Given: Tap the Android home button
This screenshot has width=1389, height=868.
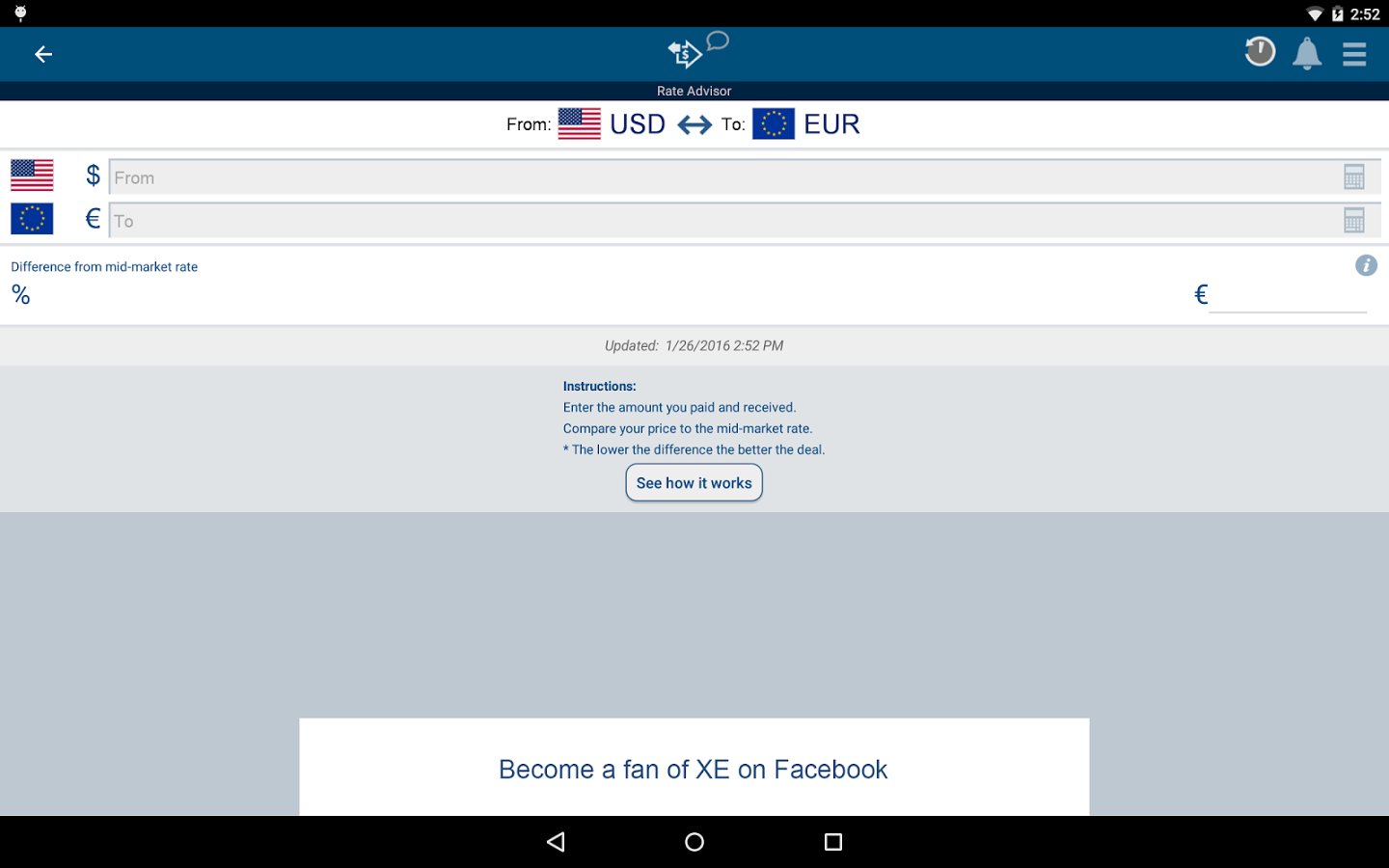Looking at the screenshot, I should pos(694,842).
